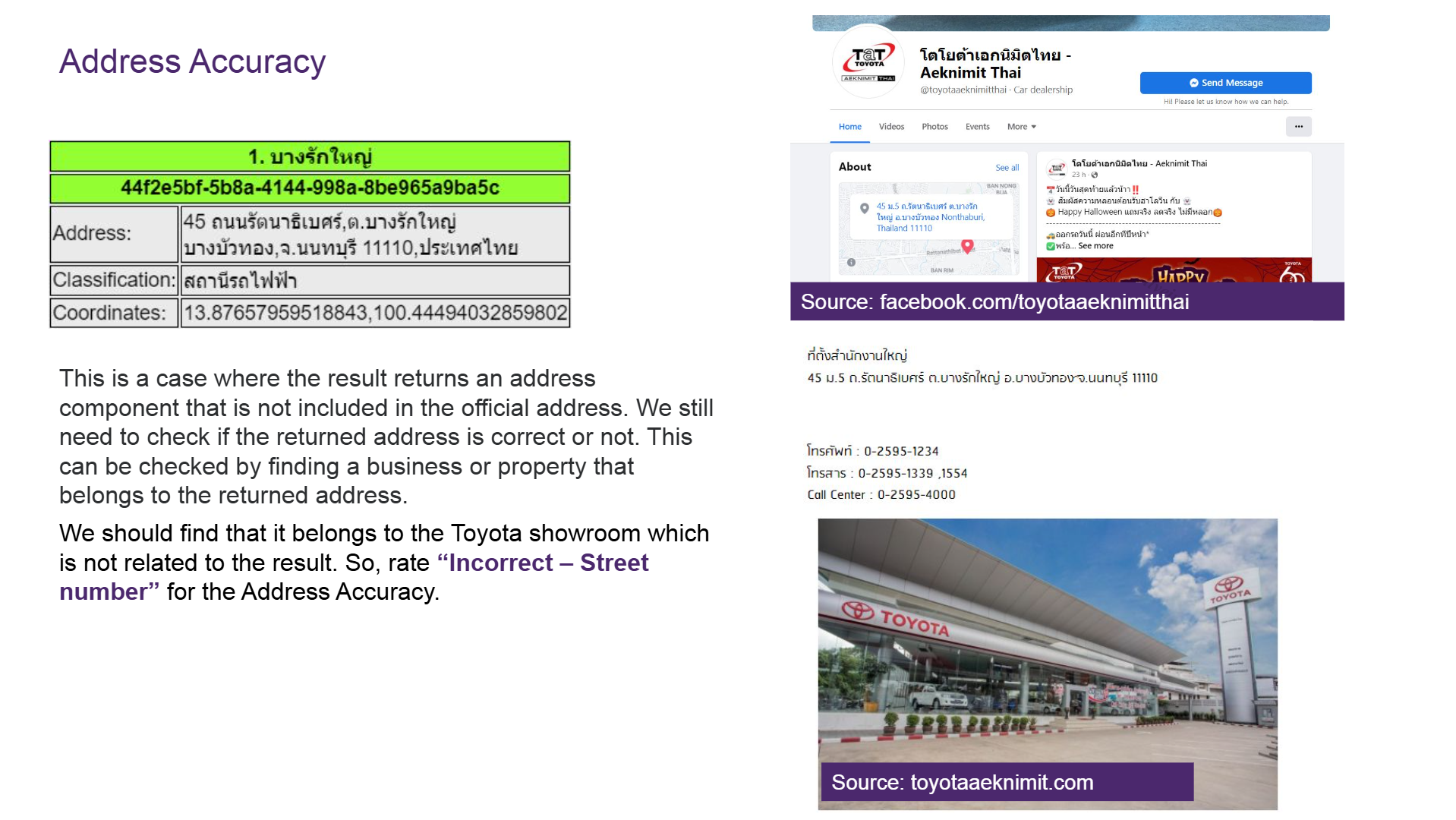
Task: Click the Address Accuracy heading
Action: tap(192, 61)
